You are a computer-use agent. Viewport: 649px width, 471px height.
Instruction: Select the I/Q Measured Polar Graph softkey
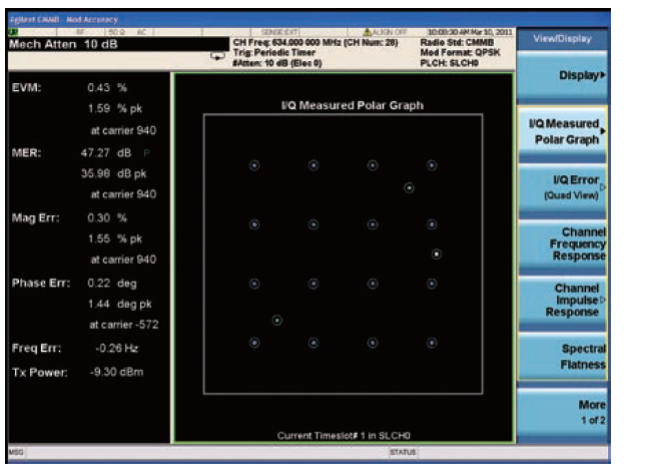pyautogui.click(x=562, y=132)
